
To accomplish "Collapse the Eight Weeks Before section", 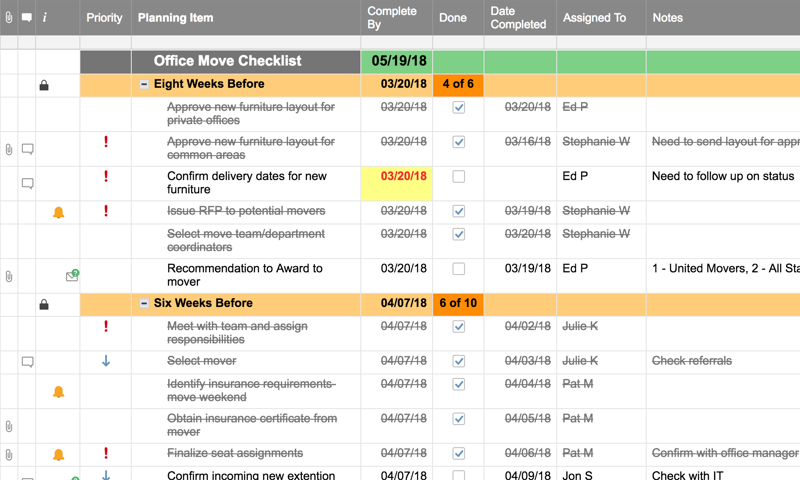I will click(144, 85).
